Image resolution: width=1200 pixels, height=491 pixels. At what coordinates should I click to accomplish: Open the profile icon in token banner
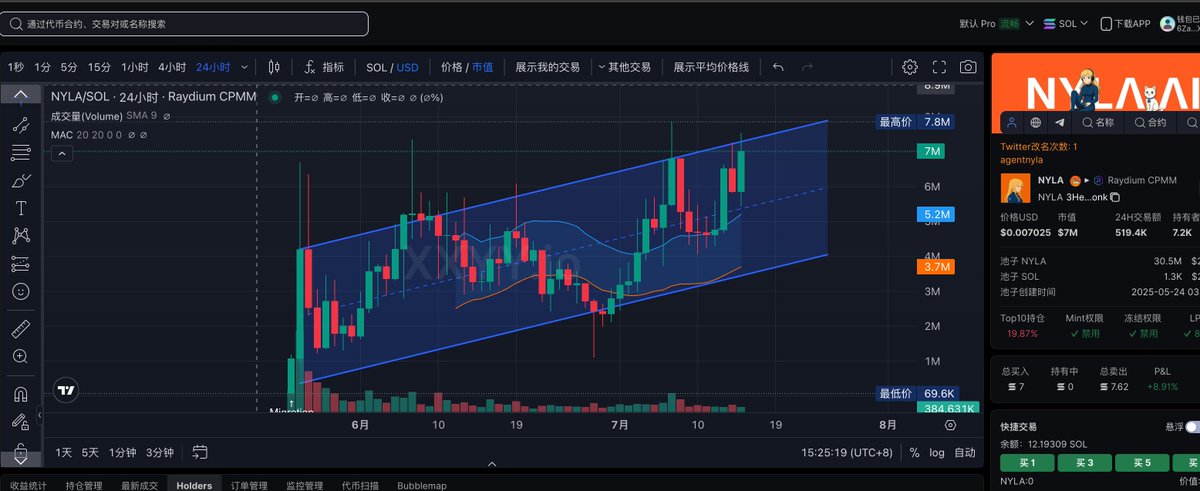coord(1011,122)
